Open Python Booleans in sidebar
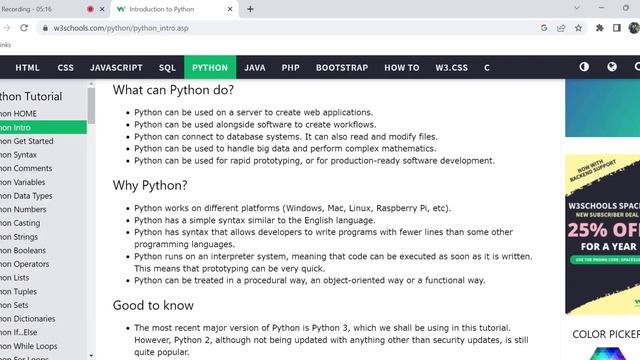 tap(43, 250)
